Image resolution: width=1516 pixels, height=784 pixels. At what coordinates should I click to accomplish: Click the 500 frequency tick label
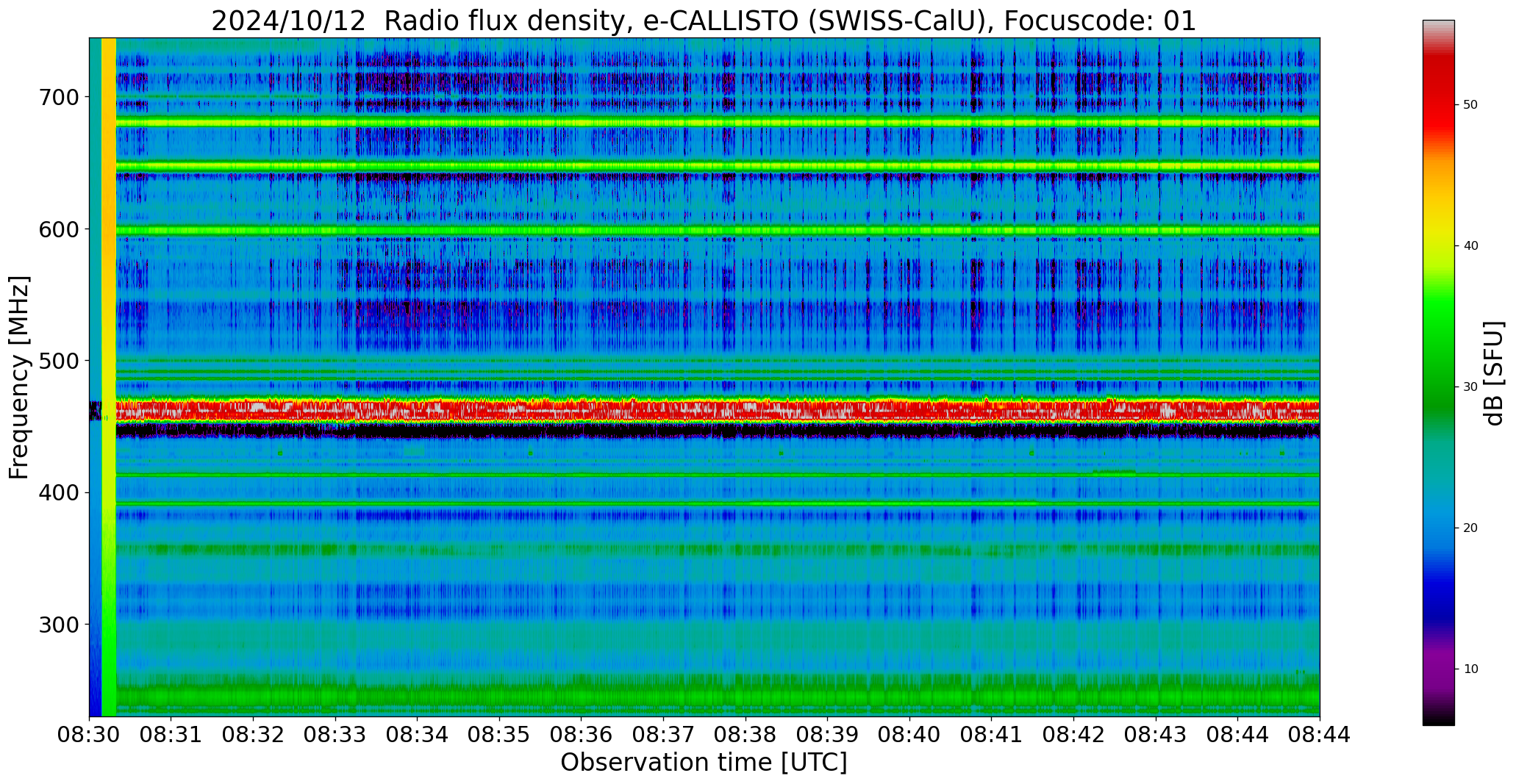tap(60, 361)
